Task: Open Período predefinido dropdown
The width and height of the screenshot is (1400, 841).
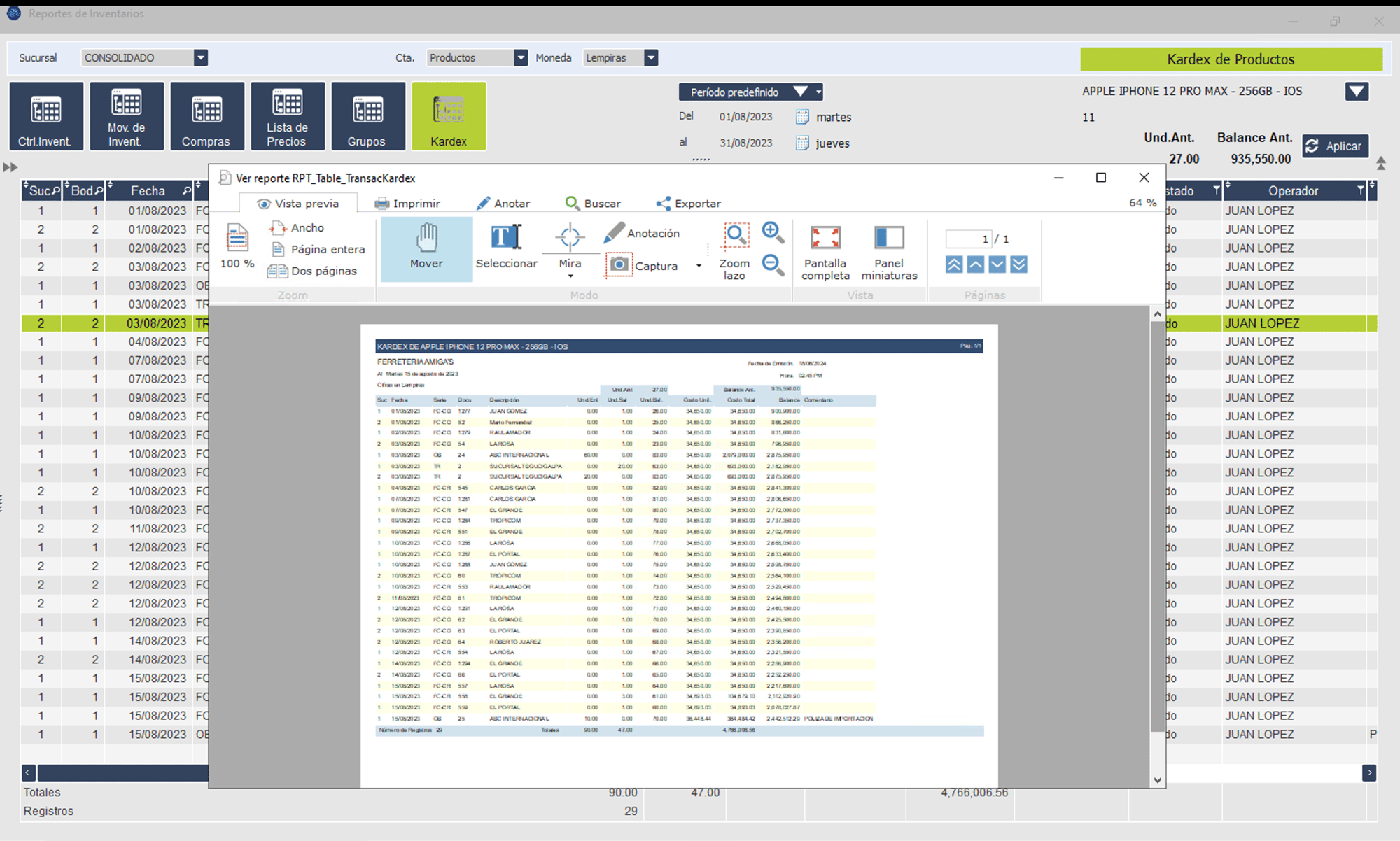Action: pos(750,92)
